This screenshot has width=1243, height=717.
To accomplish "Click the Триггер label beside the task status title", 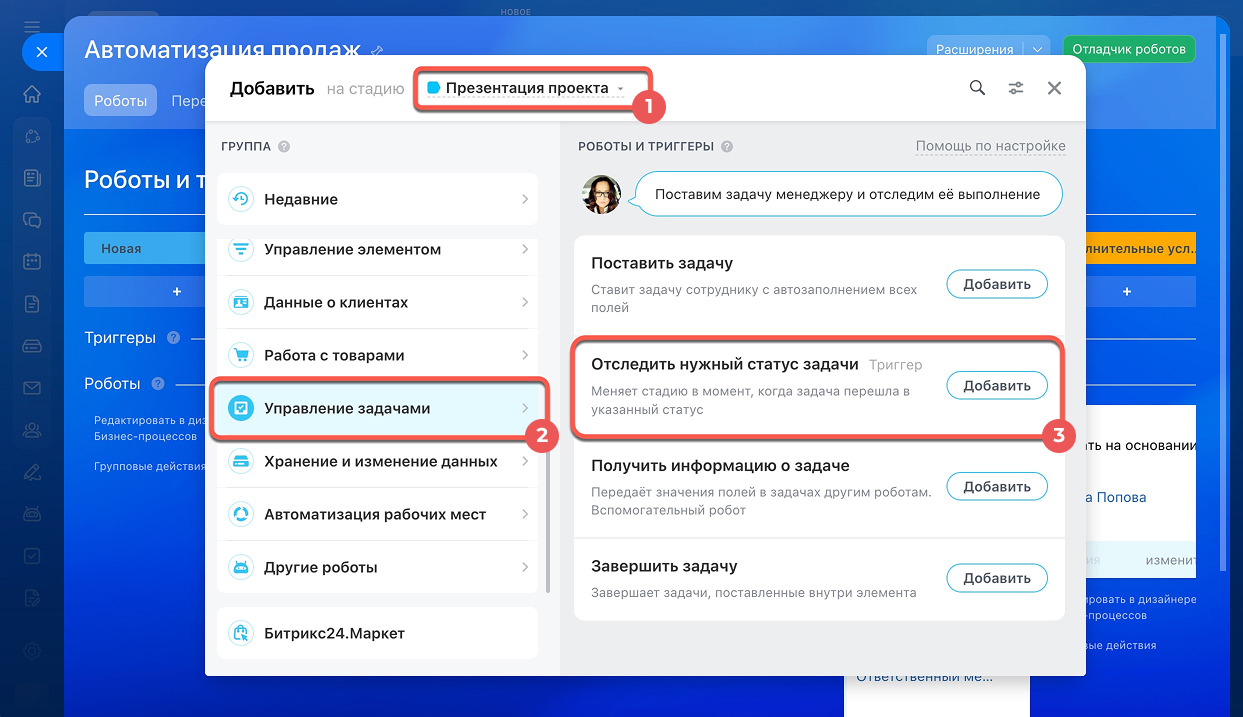I will click(x=895, y=365).
